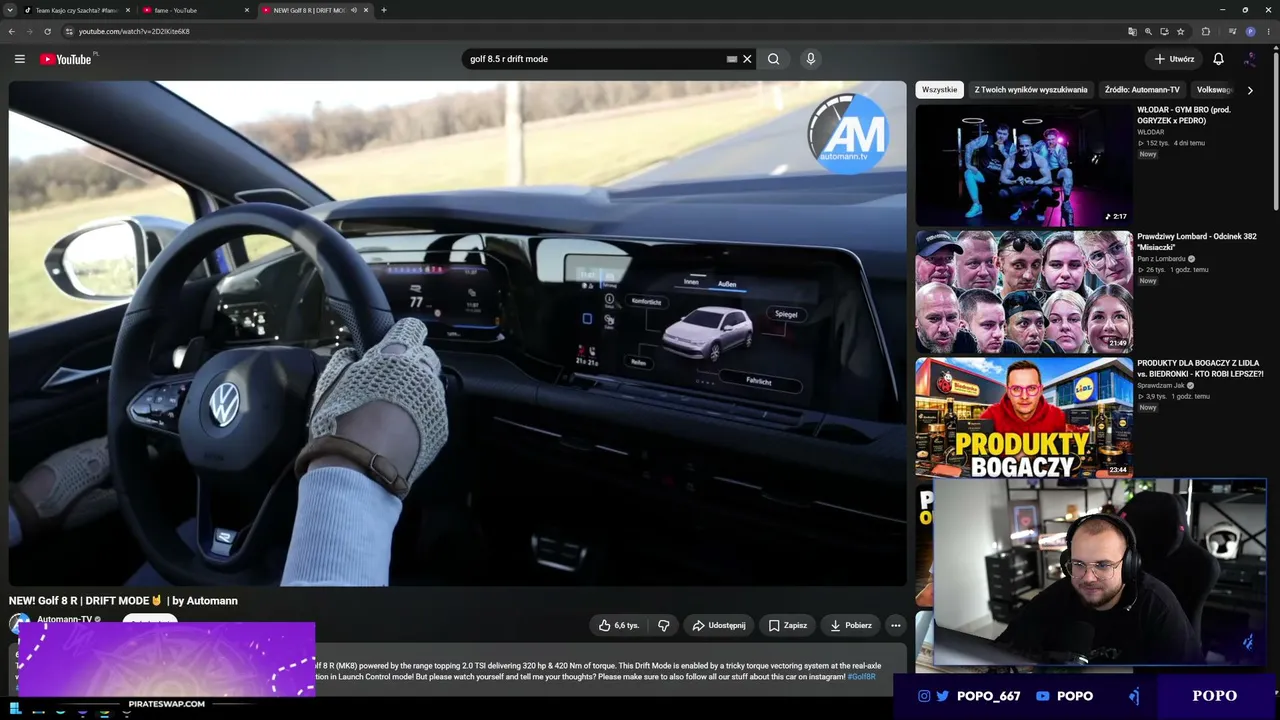This screenshot has width=1280, height=720.
Task: Open 'WŁODAR - GYM BRO' video title
Action: (1184, 115)
